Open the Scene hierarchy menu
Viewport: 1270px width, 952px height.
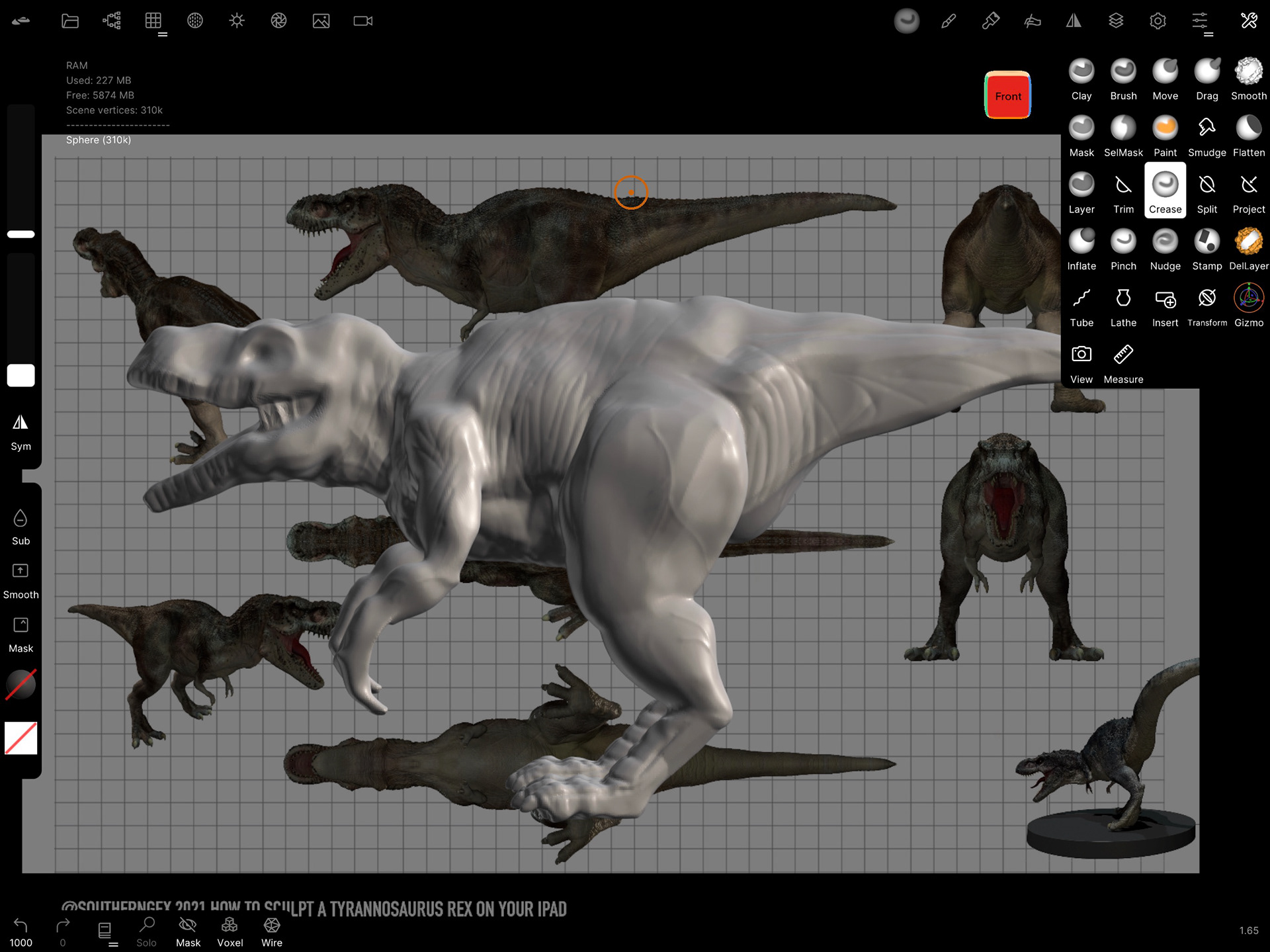click(112, 21)
